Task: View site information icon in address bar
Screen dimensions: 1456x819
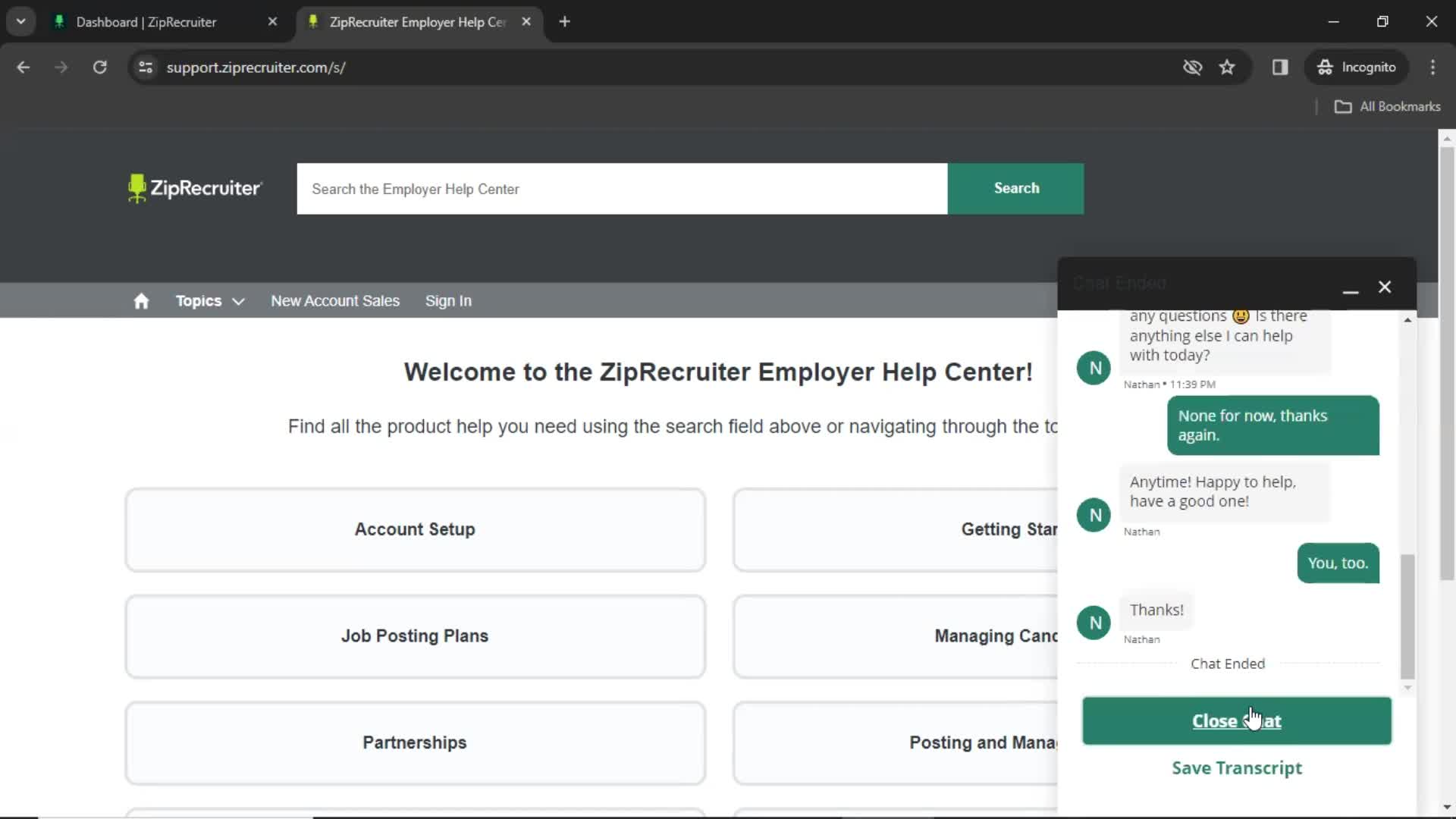Action: [146, 67]
